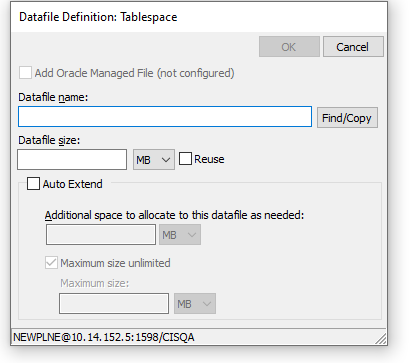Click the 'Maximum size:' label
The height and width of the screenshot is (363, 410).
(95, 283)
